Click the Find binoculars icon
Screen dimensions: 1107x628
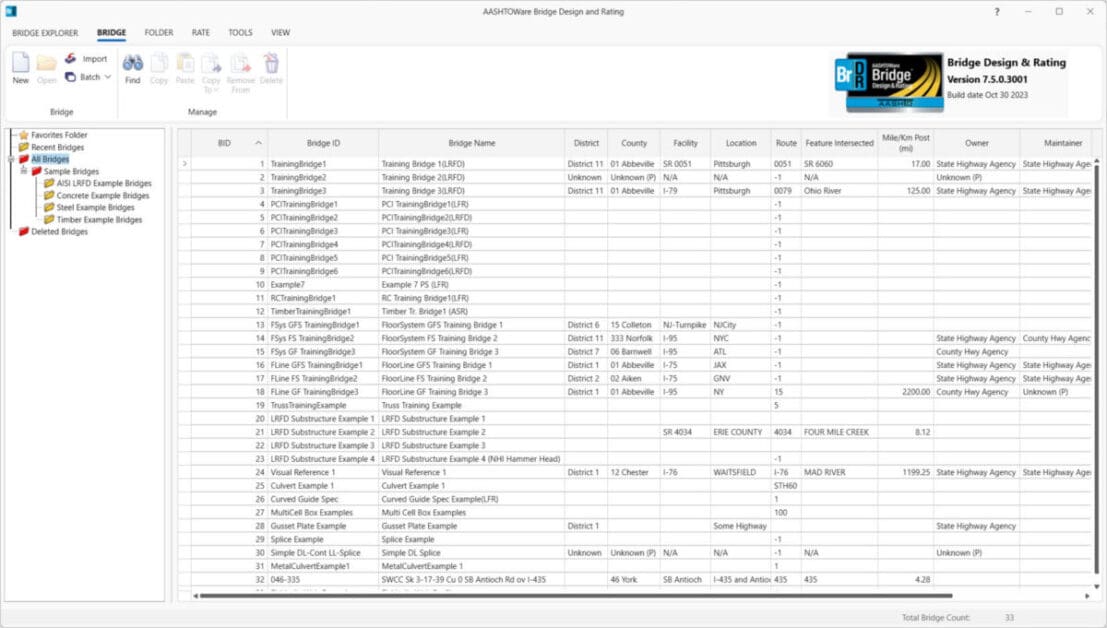click(x=133, y=63)
